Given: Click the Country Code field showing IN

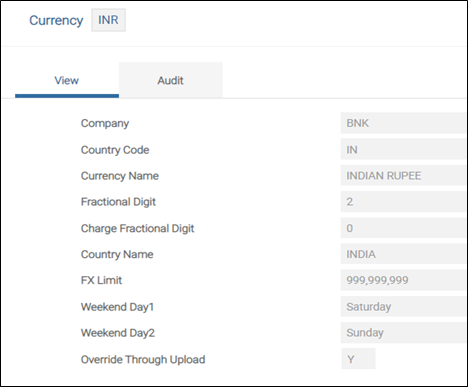Looking at the screenshot, I should (x=403, y=149).
